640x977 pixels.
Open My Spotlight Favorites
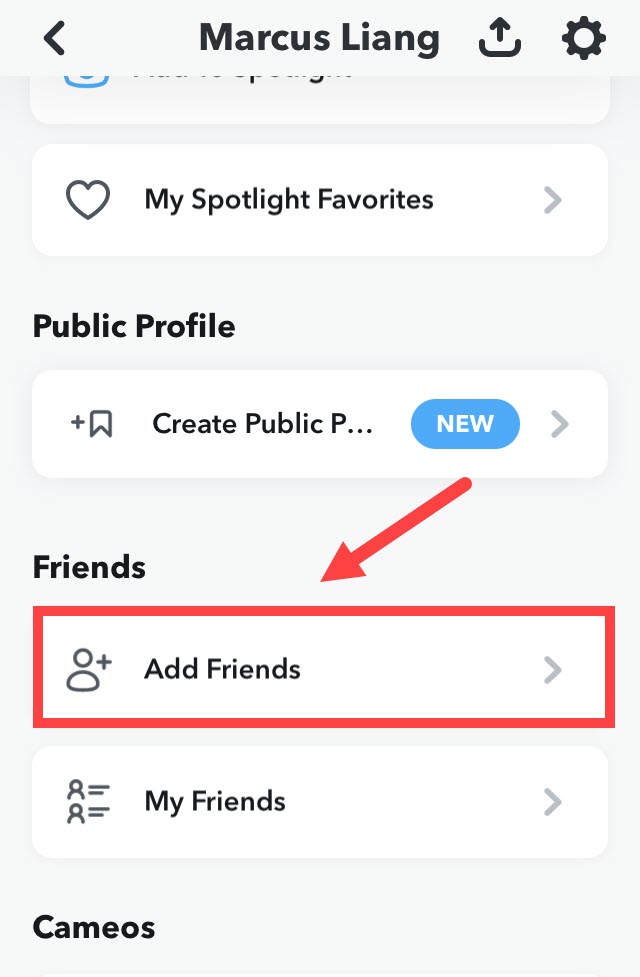pos(320,200)
